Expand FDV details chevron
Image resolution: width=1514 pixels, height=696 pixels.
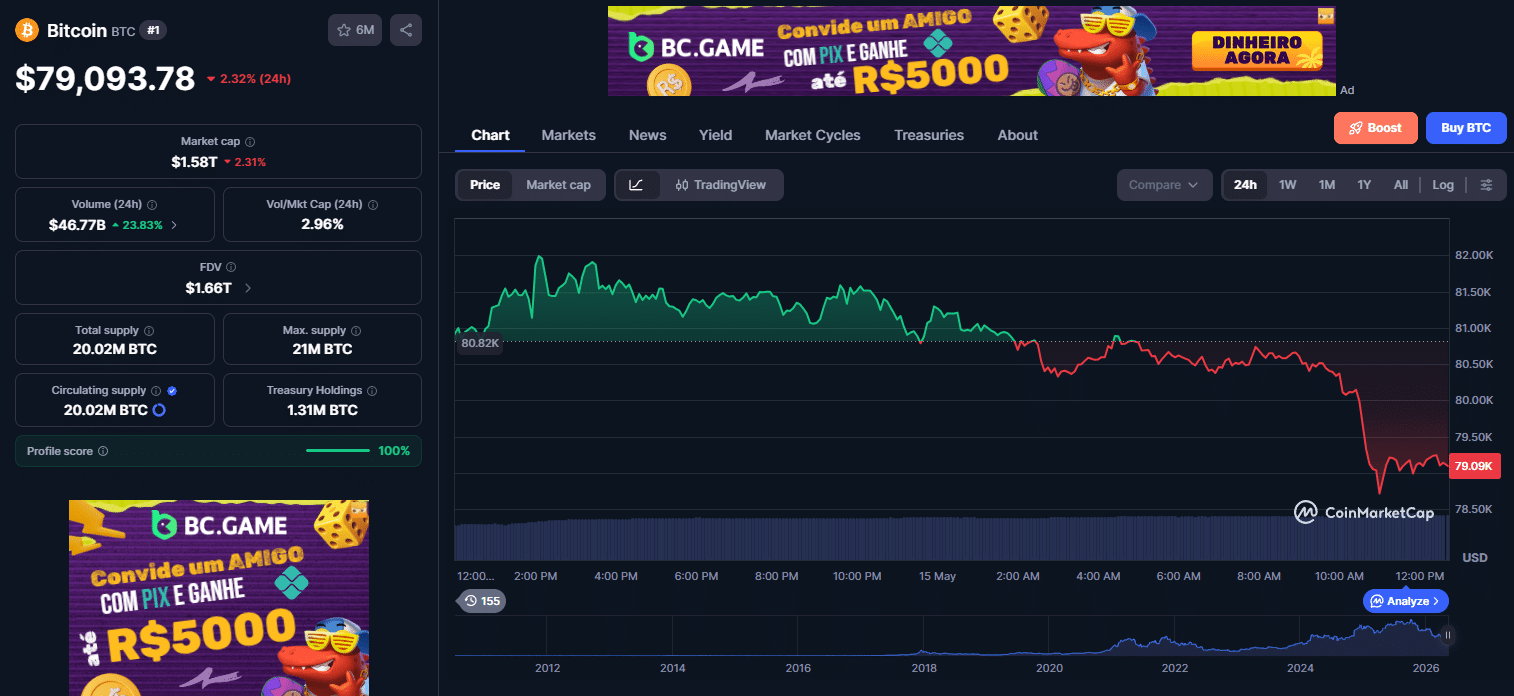coord(248,288)
